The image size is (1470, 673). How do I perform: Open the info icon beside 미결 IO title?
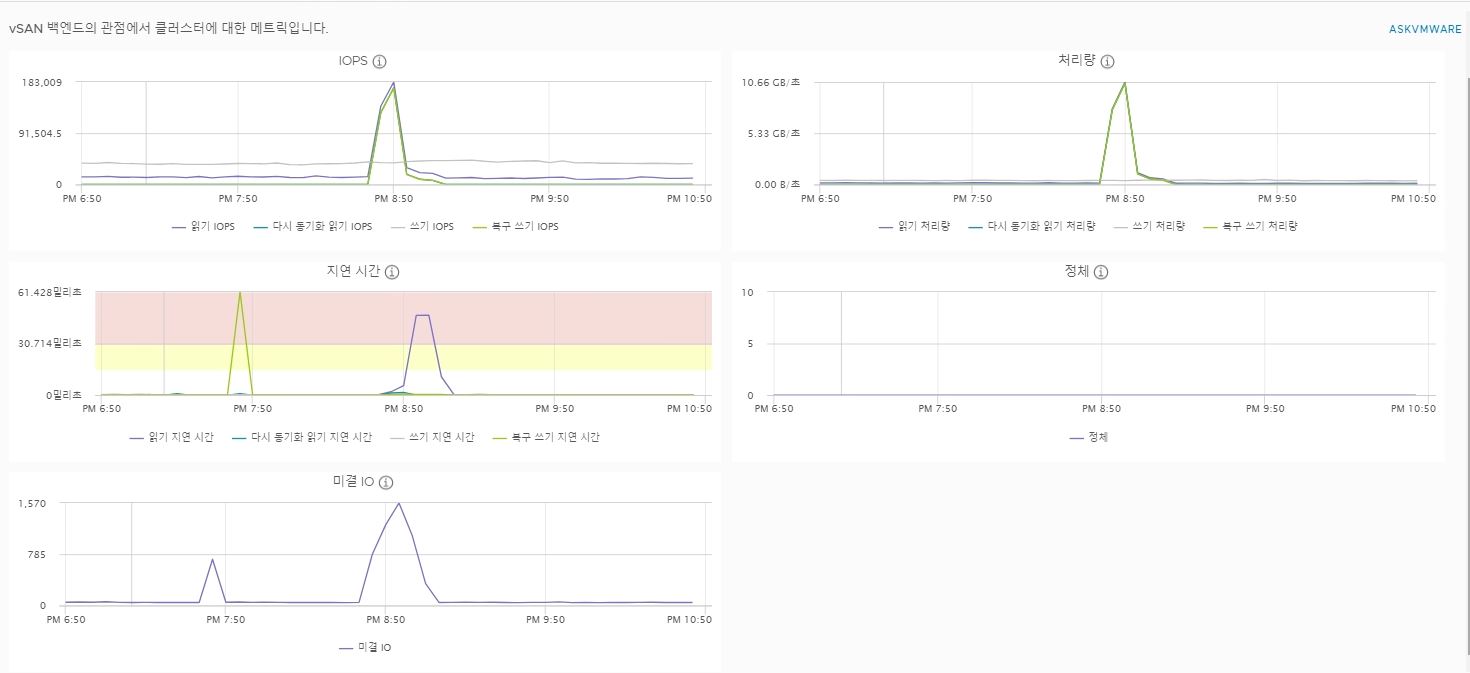click(x=386, y=482)
